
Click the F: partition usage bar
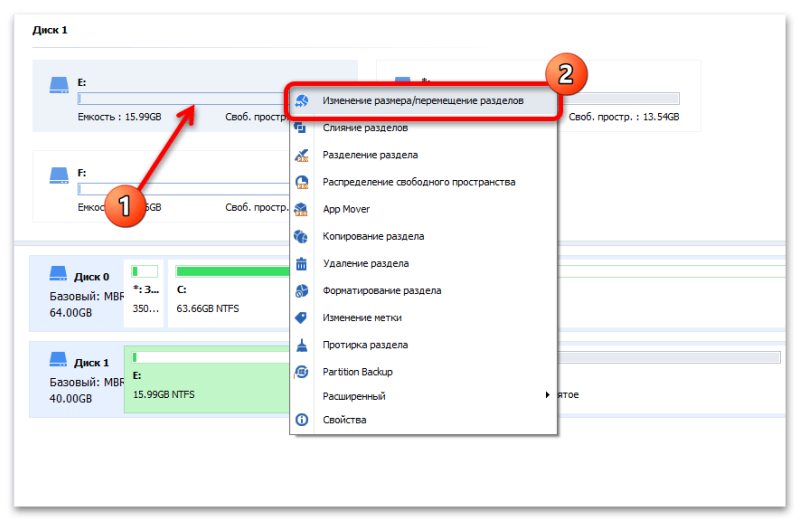[x=184, y=189]
